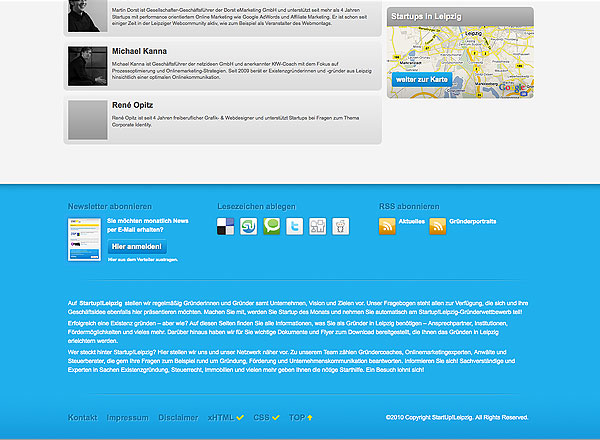Screen dimensions: 600x440
Task: Open the Impressum footer link
Action: tap(127, 417)
